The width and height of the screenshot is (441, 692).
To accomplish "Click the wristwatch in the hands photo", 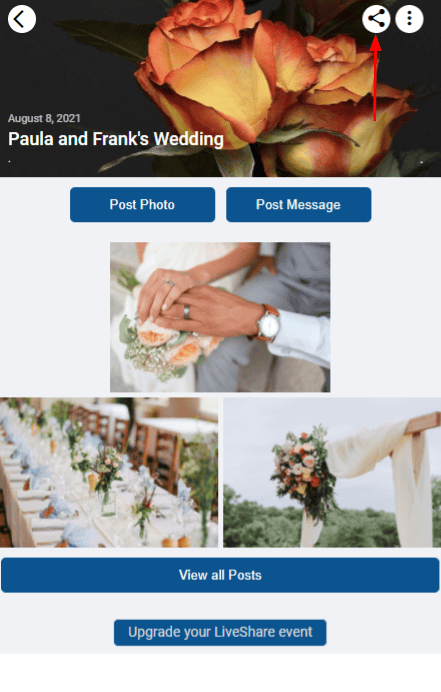I will point(268,323).
